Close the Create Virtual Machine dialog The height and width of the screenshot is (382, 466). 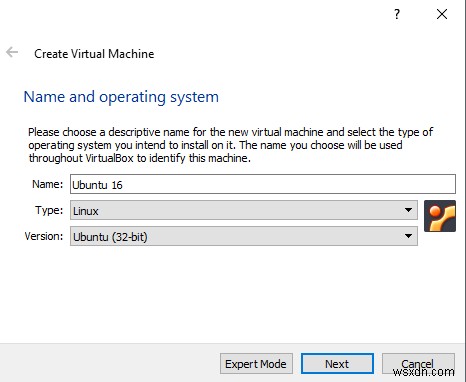pyautogui.click(x=442, y=14)
